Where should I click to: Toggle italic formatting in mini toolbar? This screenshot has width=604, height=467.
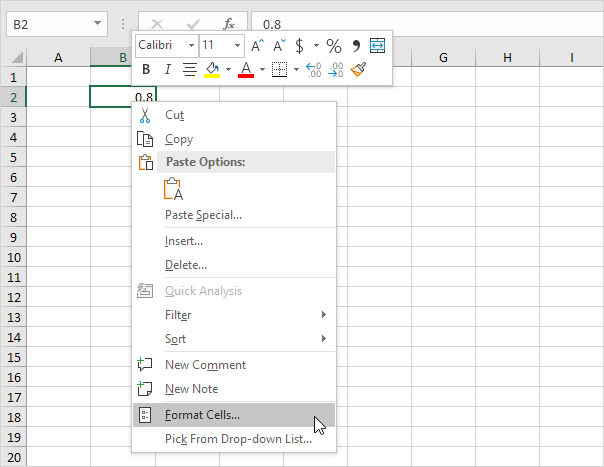167,69
